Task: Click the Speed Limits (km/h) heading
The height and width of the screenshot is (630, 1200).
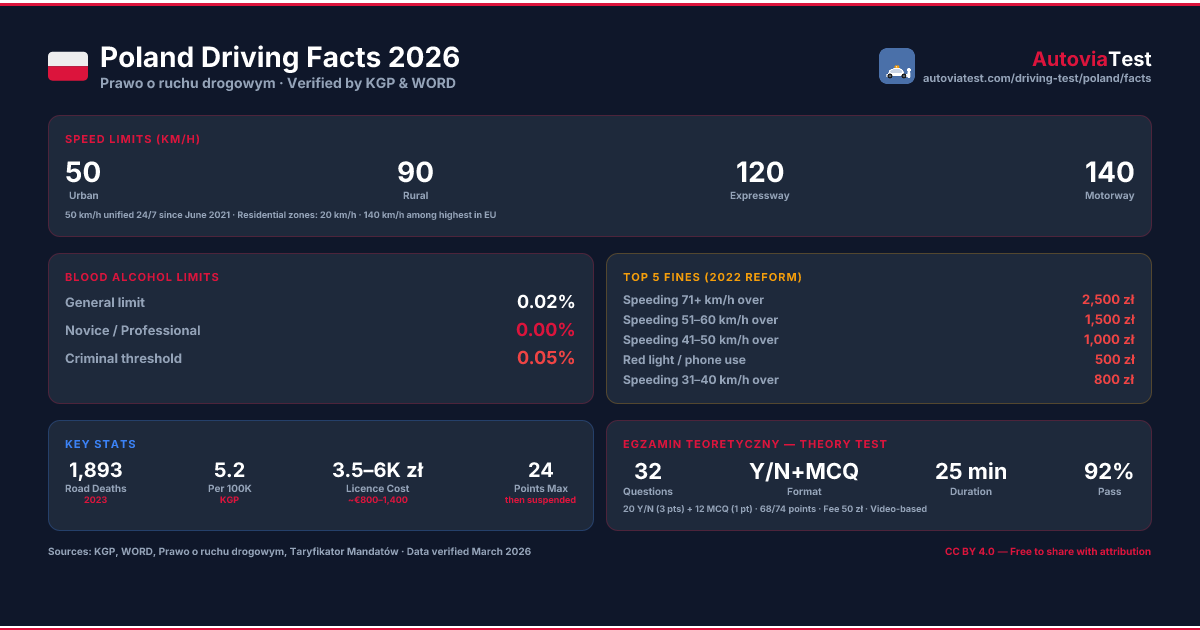Action: [x=133, y=139]
